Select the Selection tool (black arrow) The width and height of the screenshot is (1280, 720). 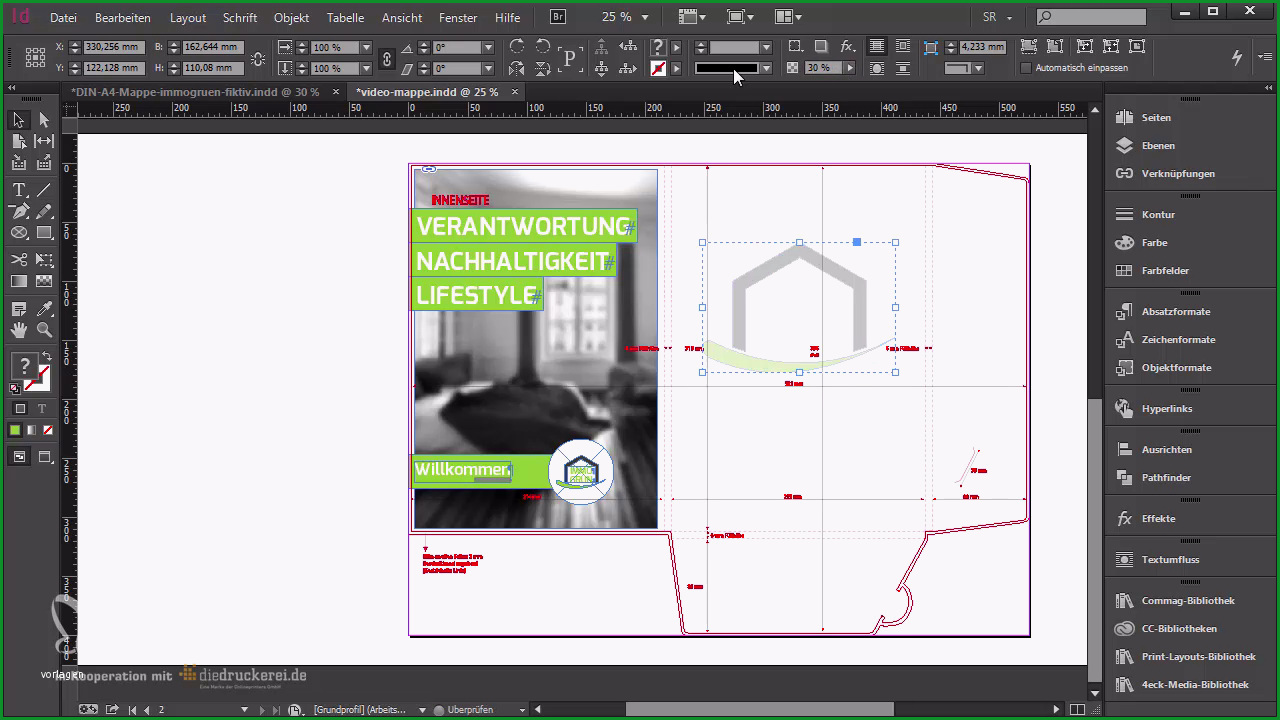(x=19, y=120)
